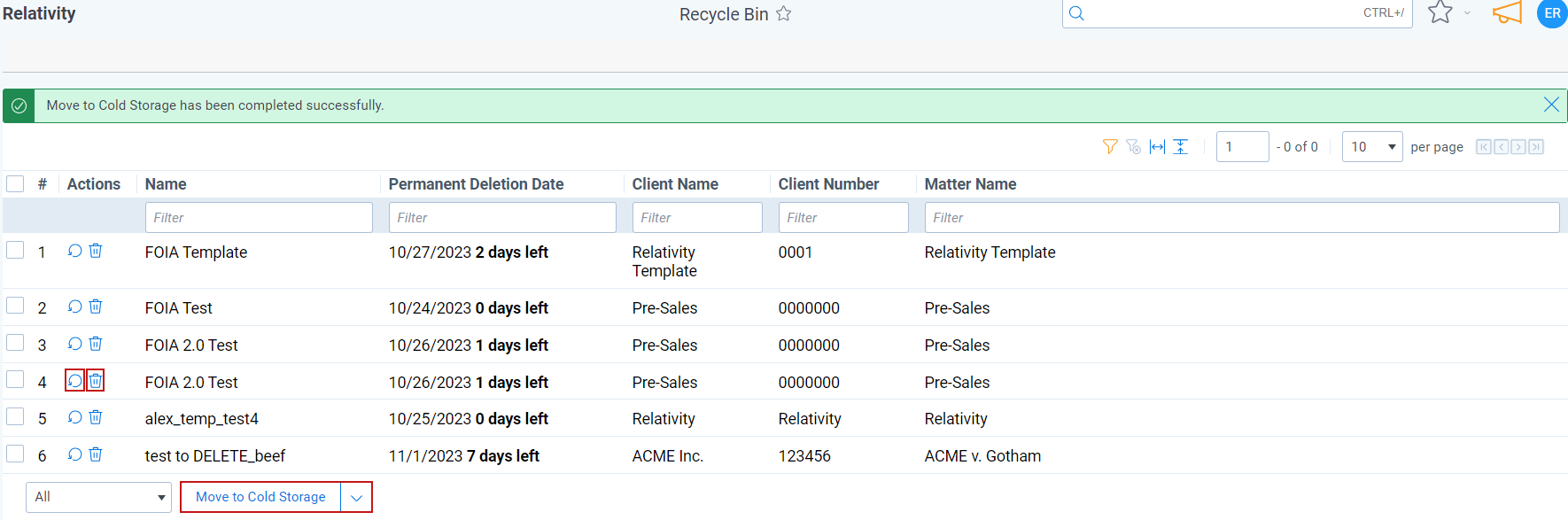This screenshot has height=520, width=1568.
Task: Expand mass action chevron next to Move to Cold Storage
Action: (x=356, y=497)
